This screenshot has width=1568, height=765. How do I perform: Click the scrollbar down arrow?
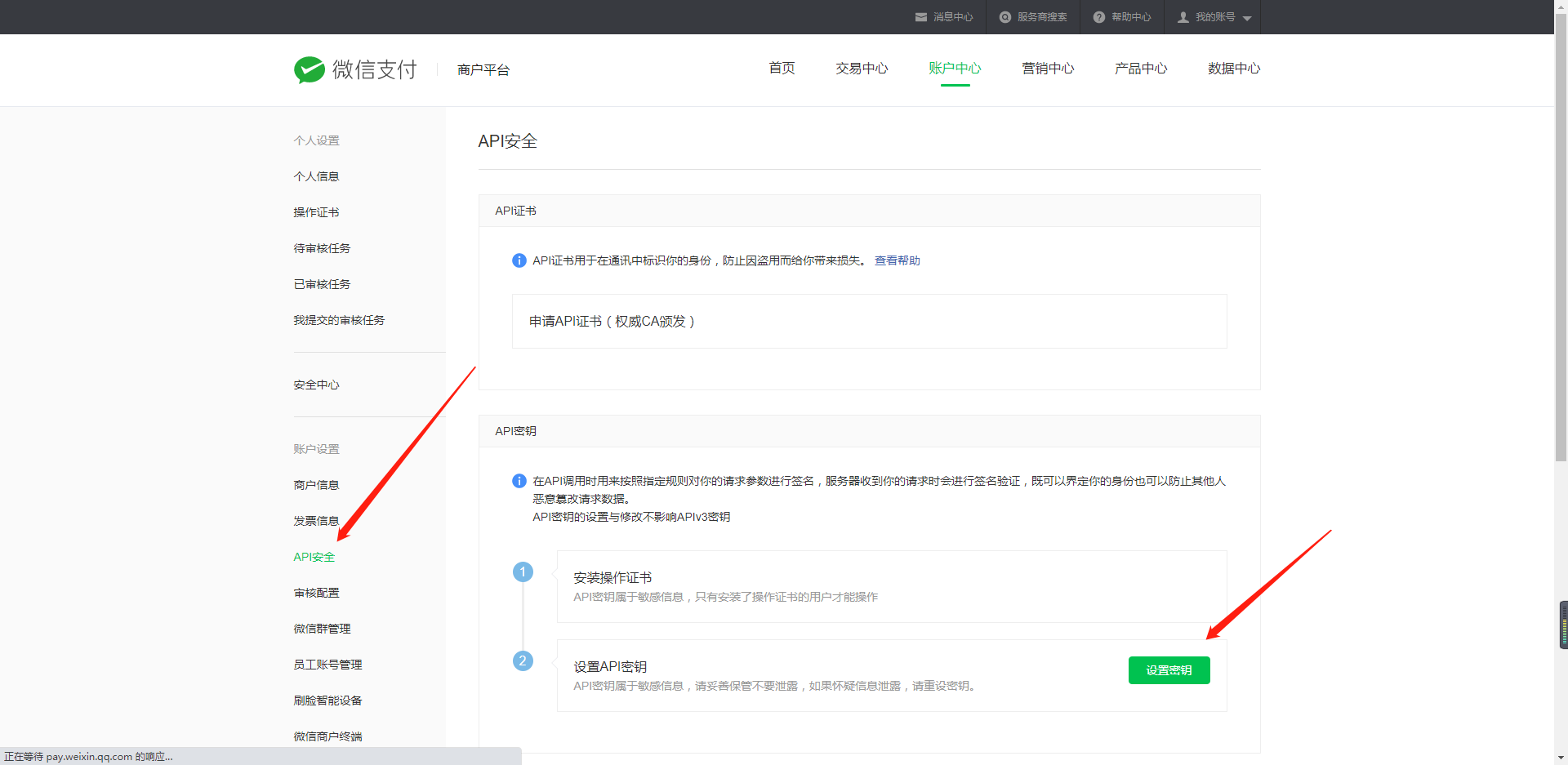tap(1561, 758)
